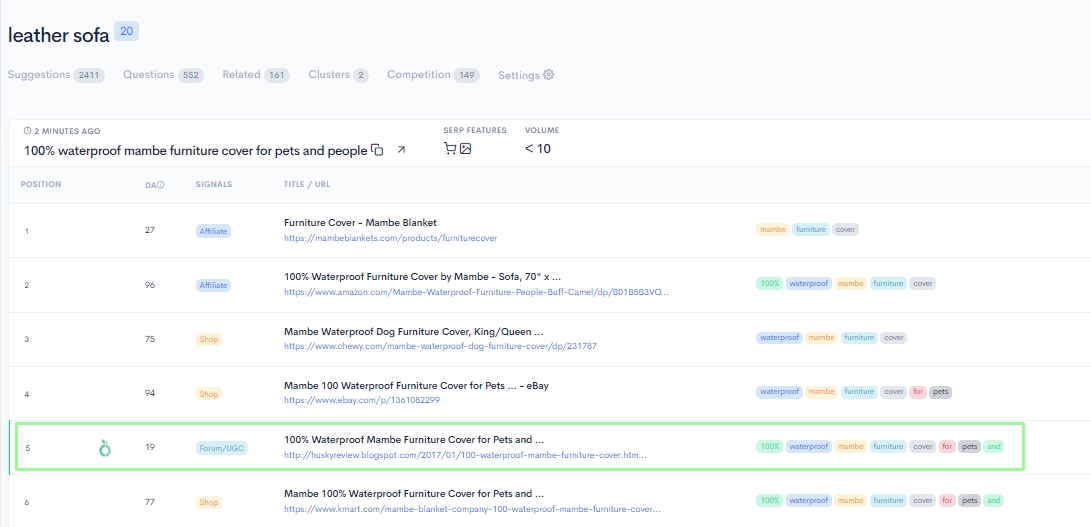This screenshot has width=1091, height=527.
Task: Click the leather sofa heading
Action: 58,36
